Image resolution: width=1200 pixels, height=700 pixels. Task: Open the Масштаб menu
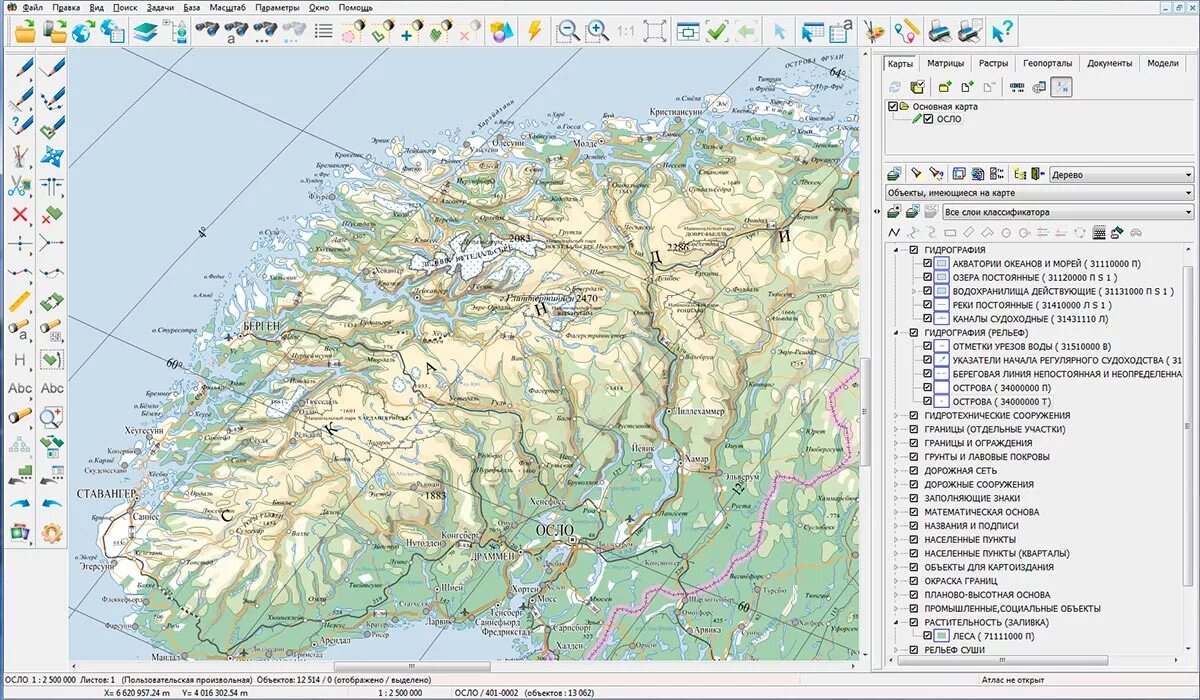click(227, 7)
